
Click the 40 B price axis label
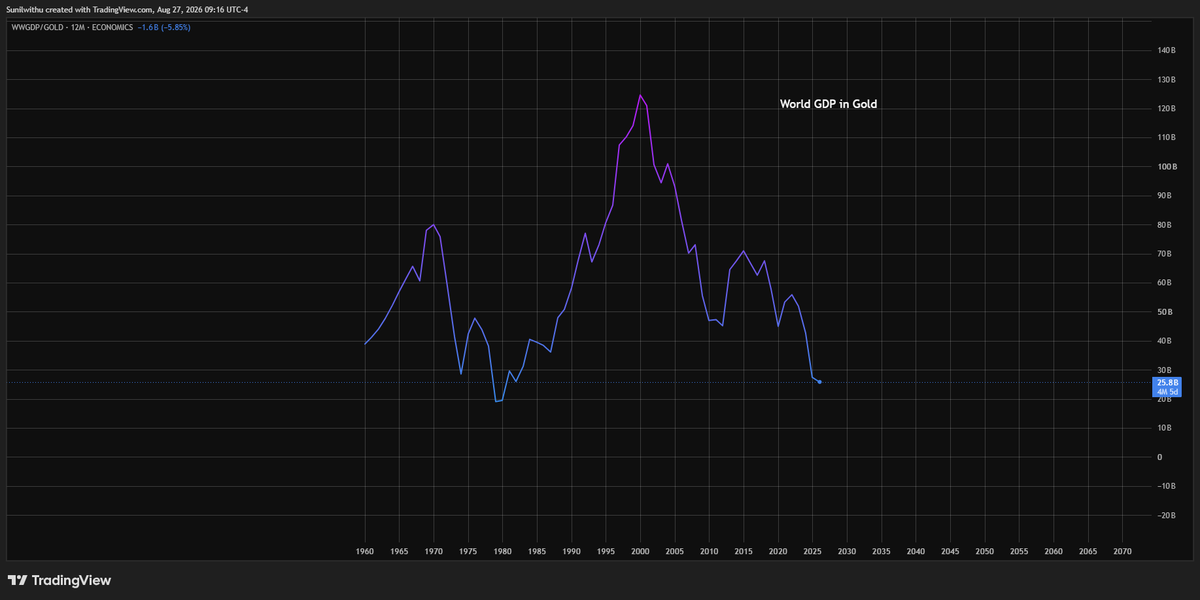(1166, 341)
